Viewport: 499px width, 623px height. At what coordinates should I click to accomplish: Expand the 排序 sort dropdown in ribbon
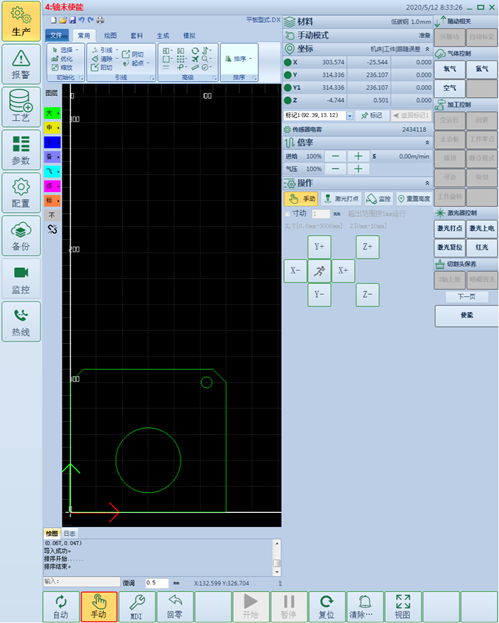click(x=239, y=59)
